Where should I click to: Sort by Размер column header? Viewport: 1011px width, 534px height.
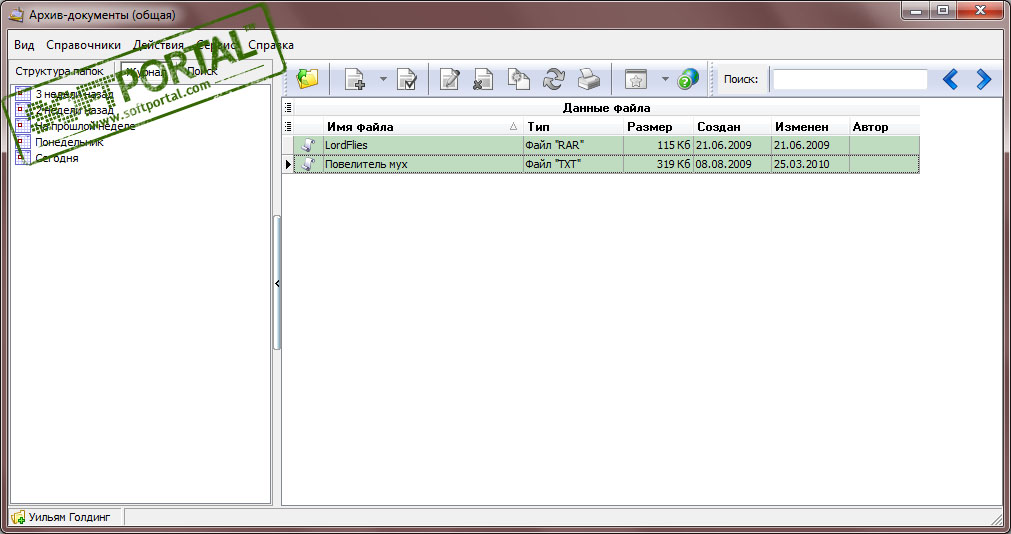pos(658,127)
